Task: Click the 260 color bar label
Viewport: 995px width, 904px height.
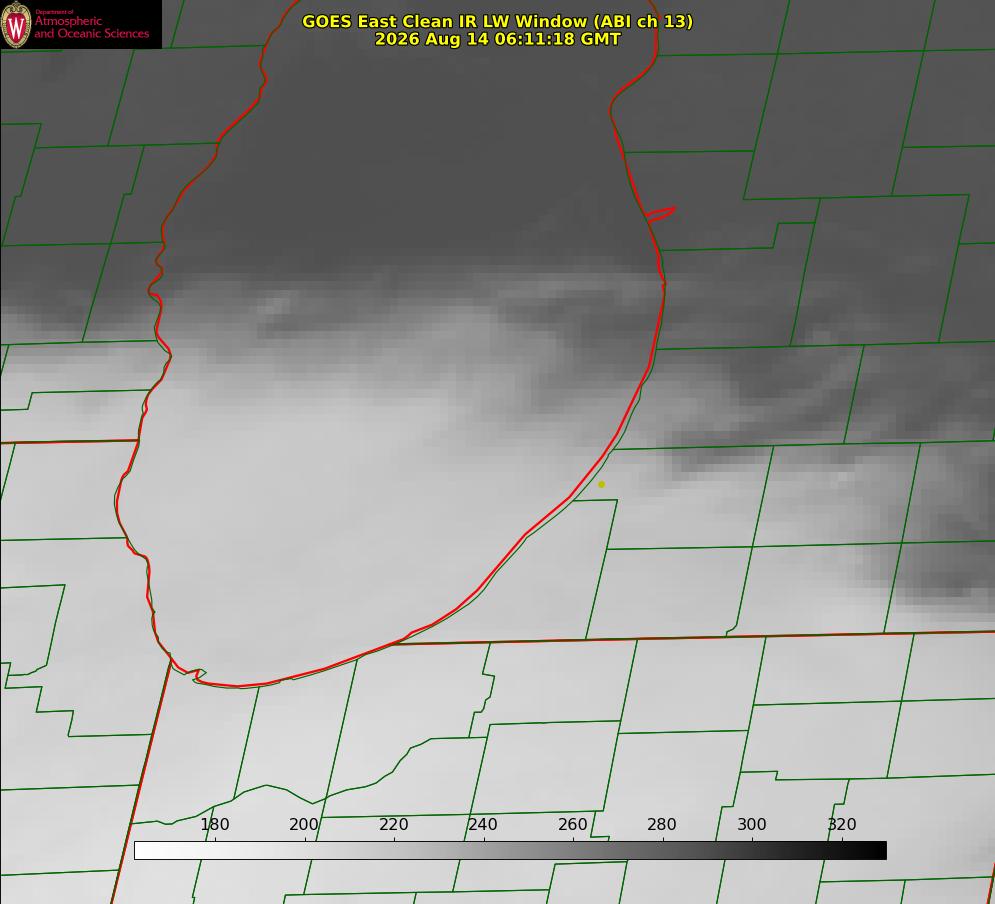Action: (x=572, y=824)
